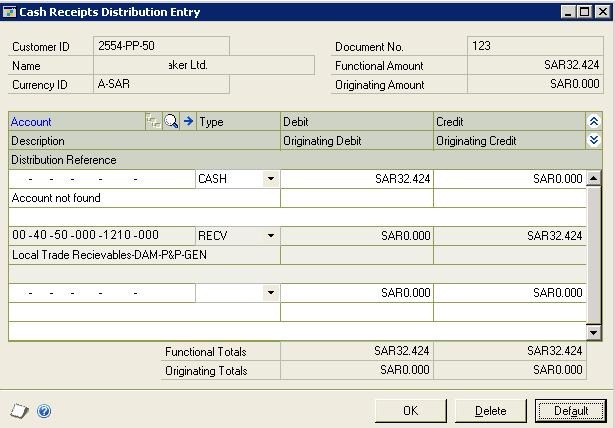Open the CASH type dropdown
Image resolution: width=615 pixels, height=428 pixels.
click(271, 179)
